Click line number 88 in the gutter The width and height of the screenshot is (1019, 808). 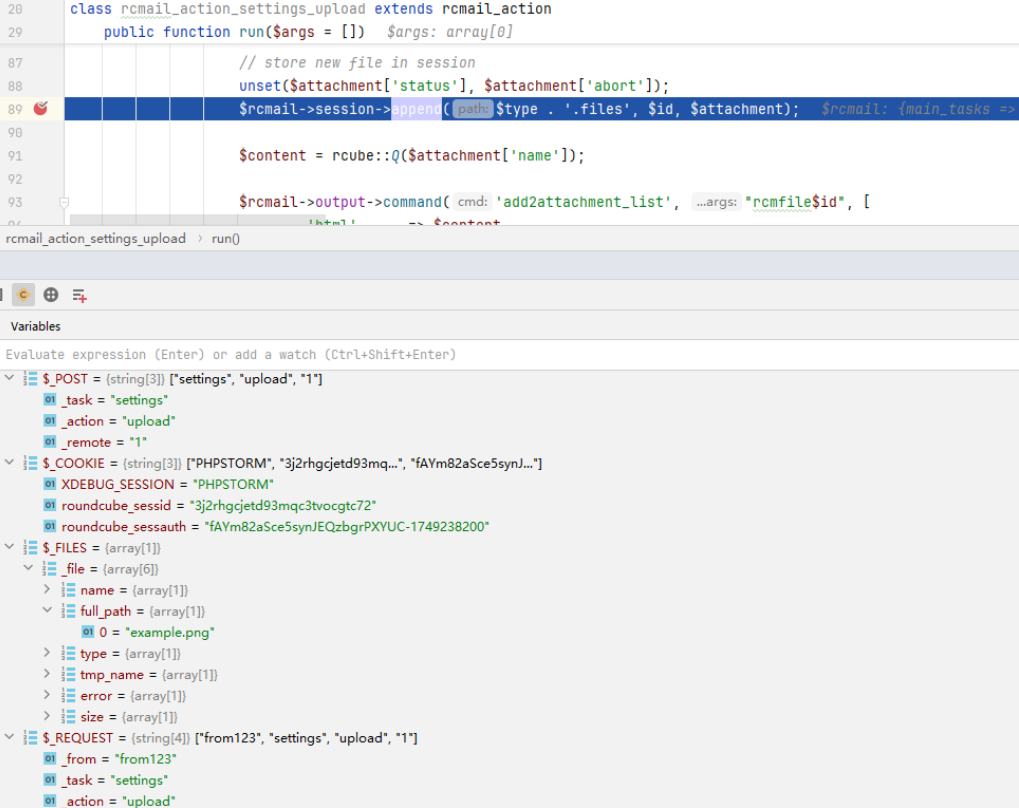click(x=15, y=86)
